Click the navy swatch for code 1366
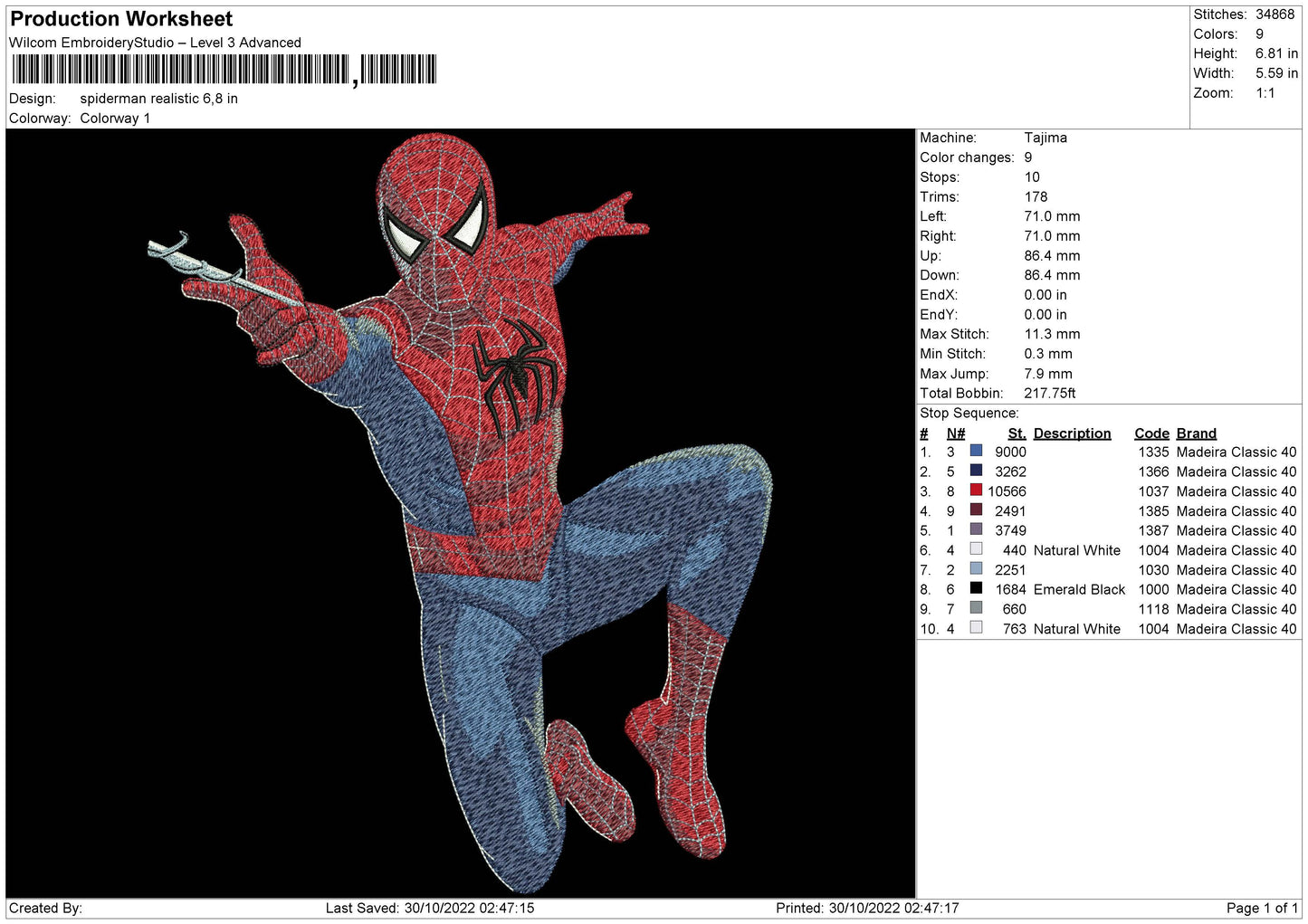 976,471
